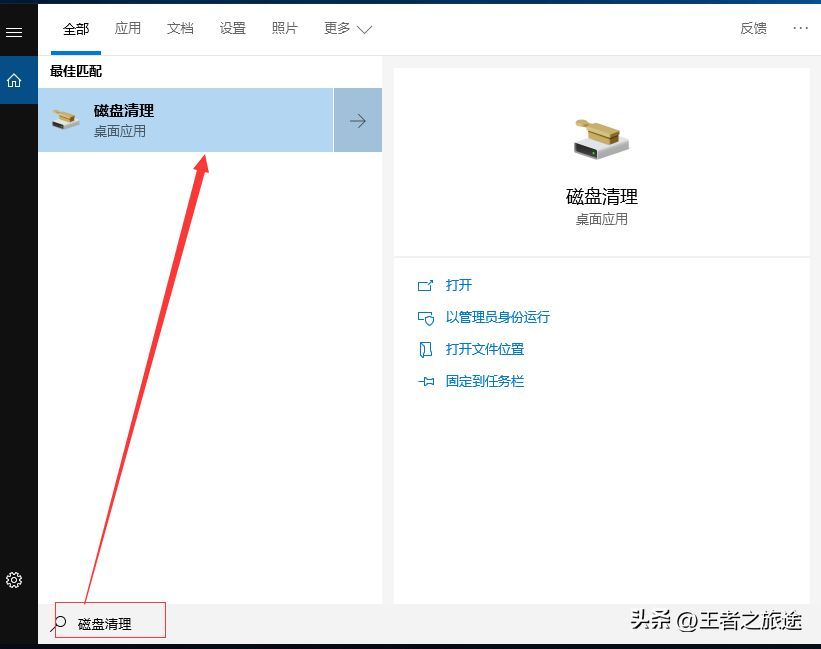Viewport: 821px width, 649px height.
Task: Open the hamburger menu icon
Action: [x=14, y=32]
